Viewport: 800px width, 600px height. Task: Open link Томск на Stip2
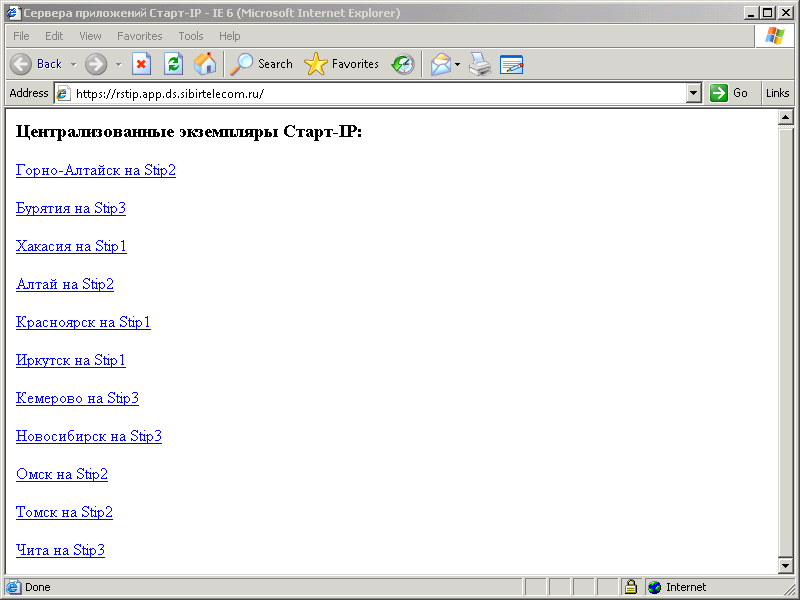click(64, 512)
